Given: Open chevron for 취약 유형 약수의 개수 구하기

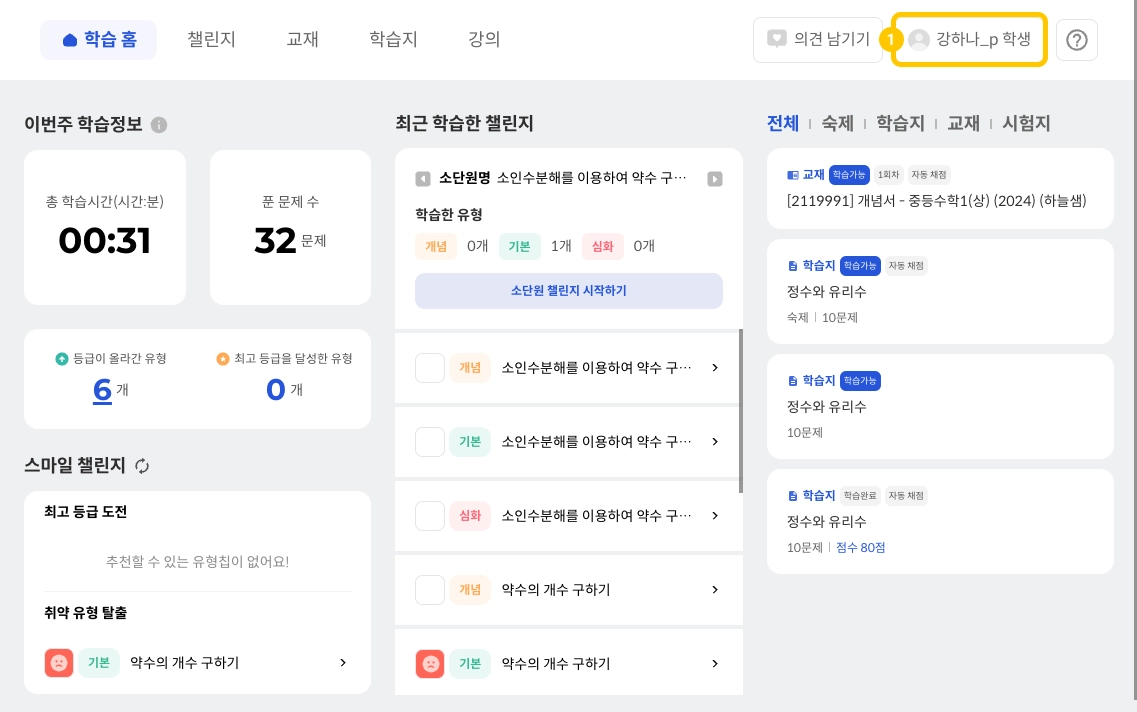Looking at the screenshot, I should point(343,663).
